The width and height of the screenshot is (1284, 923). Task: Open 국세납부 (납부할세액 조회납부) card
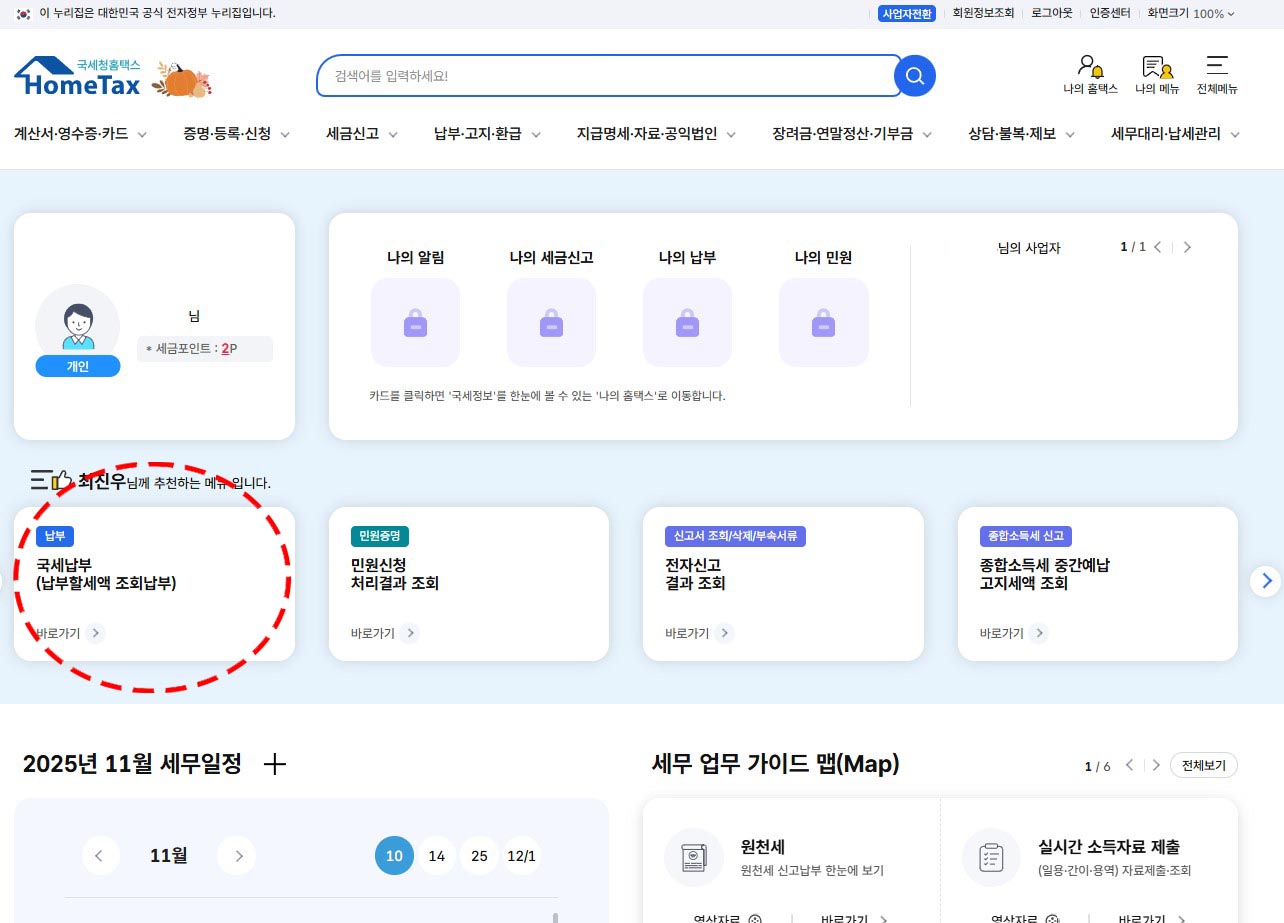154,584
